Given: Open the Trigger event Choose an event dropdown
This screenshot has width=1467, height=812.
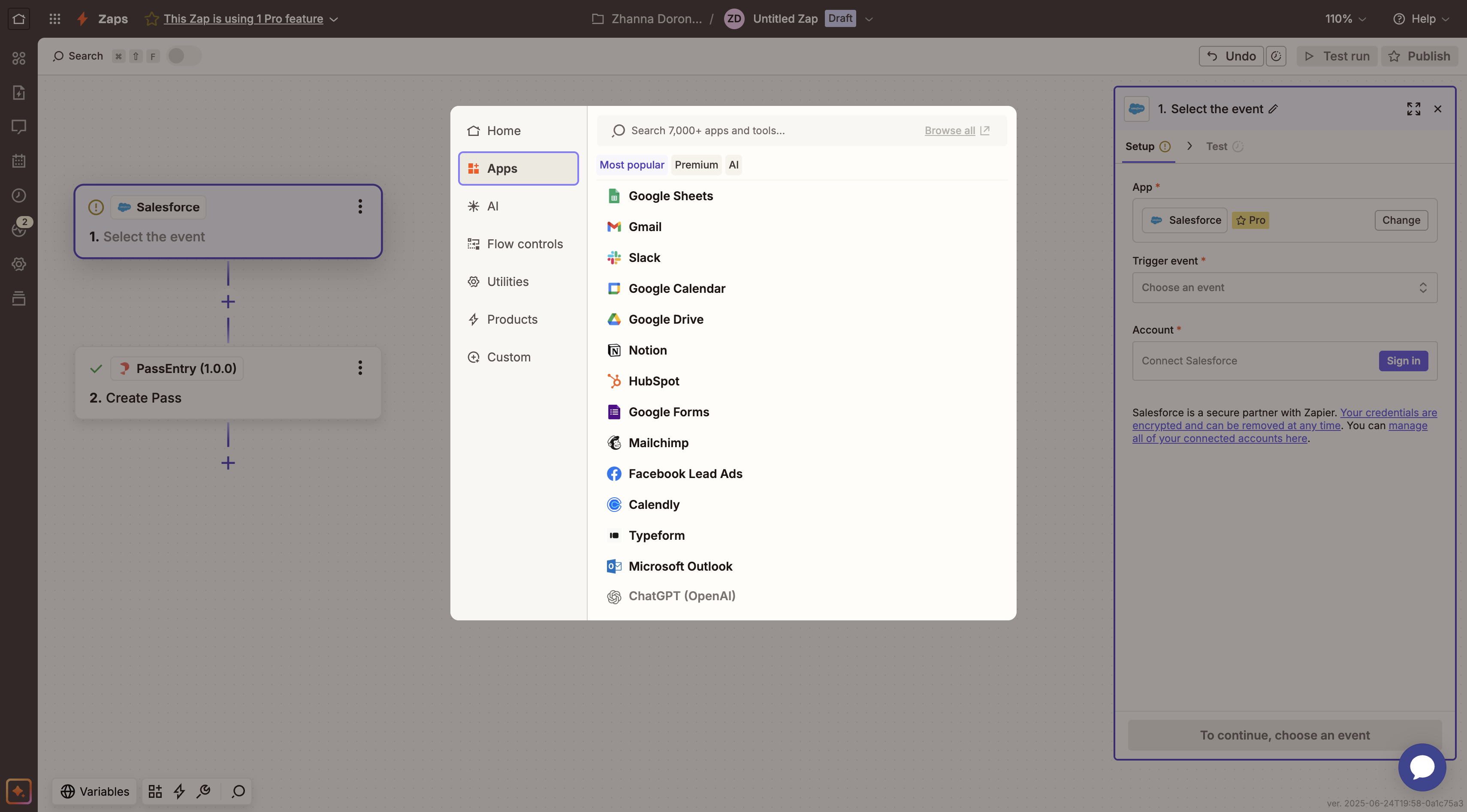Looking at the screenshot, I should (x=1284, y=287).
